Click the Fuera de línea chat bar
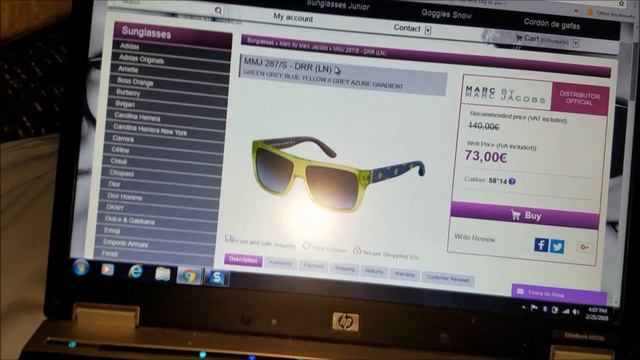Image resolution: width=640 pixels, height=360 pixels. pyautogui.click(x=558, y=293)
